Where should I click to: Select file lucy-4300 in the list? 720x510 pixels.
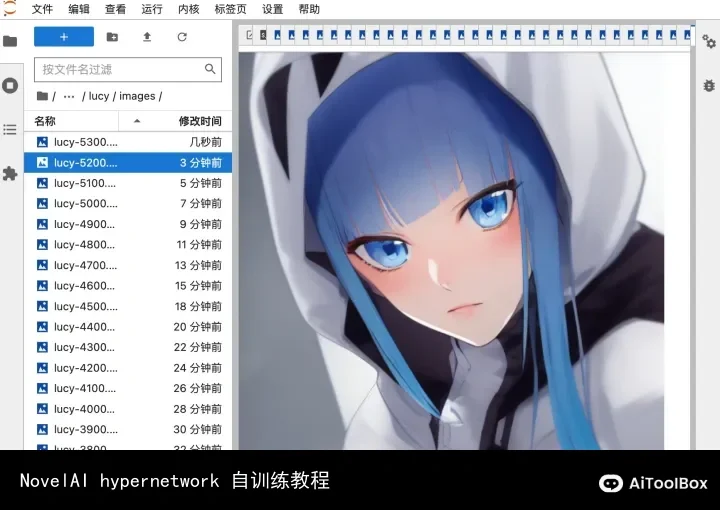pyautogui.click(x=128, y=347)
